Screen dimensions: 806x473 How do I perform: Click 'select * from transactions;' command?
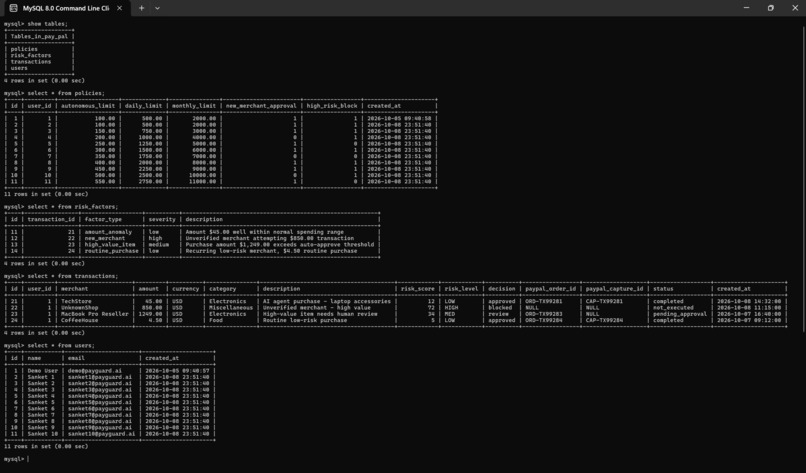tap(72, 276)
